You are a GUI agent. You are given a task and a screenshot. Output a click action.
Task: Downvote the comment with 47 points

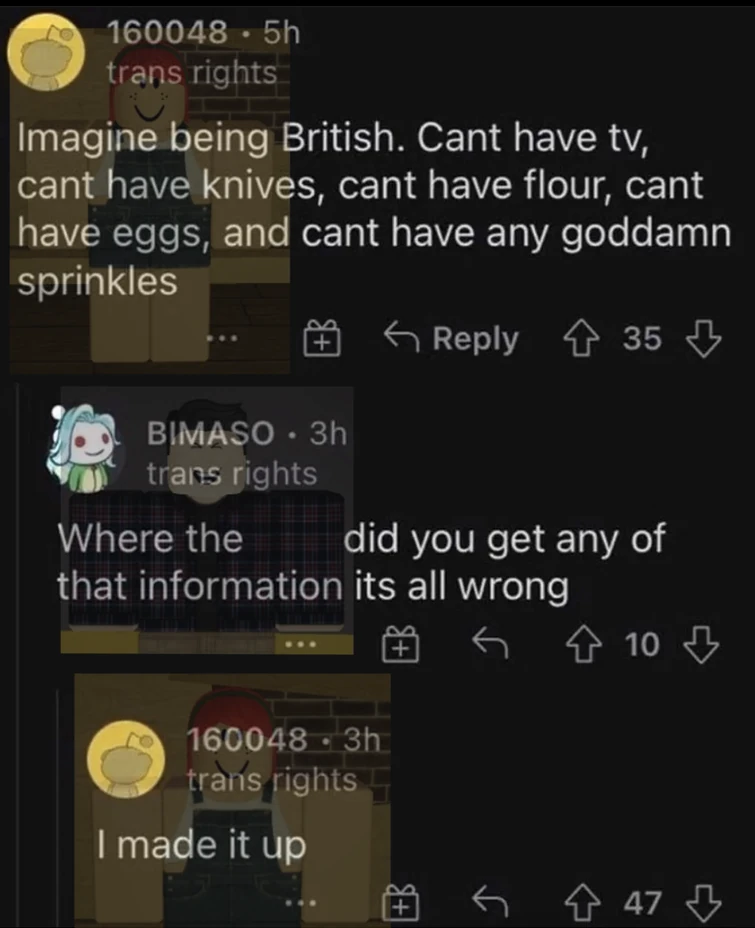click(x=703, y=903)
